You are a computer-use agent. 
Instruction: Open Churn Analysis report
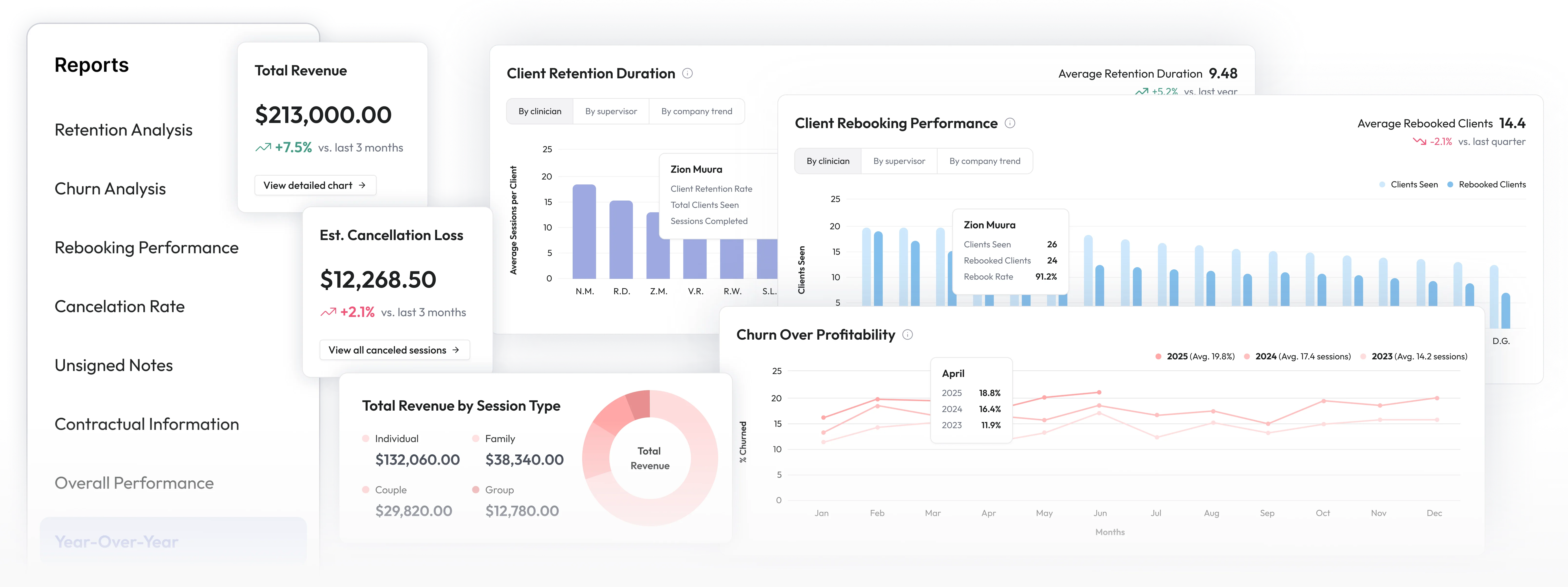click(x=110, y=189)
